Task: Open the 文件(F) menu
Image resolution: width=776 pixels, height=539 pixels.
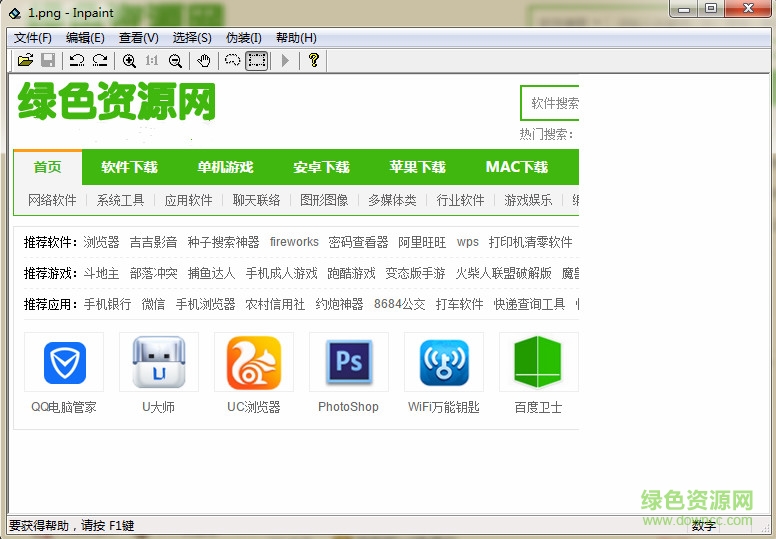Action: 33,38
